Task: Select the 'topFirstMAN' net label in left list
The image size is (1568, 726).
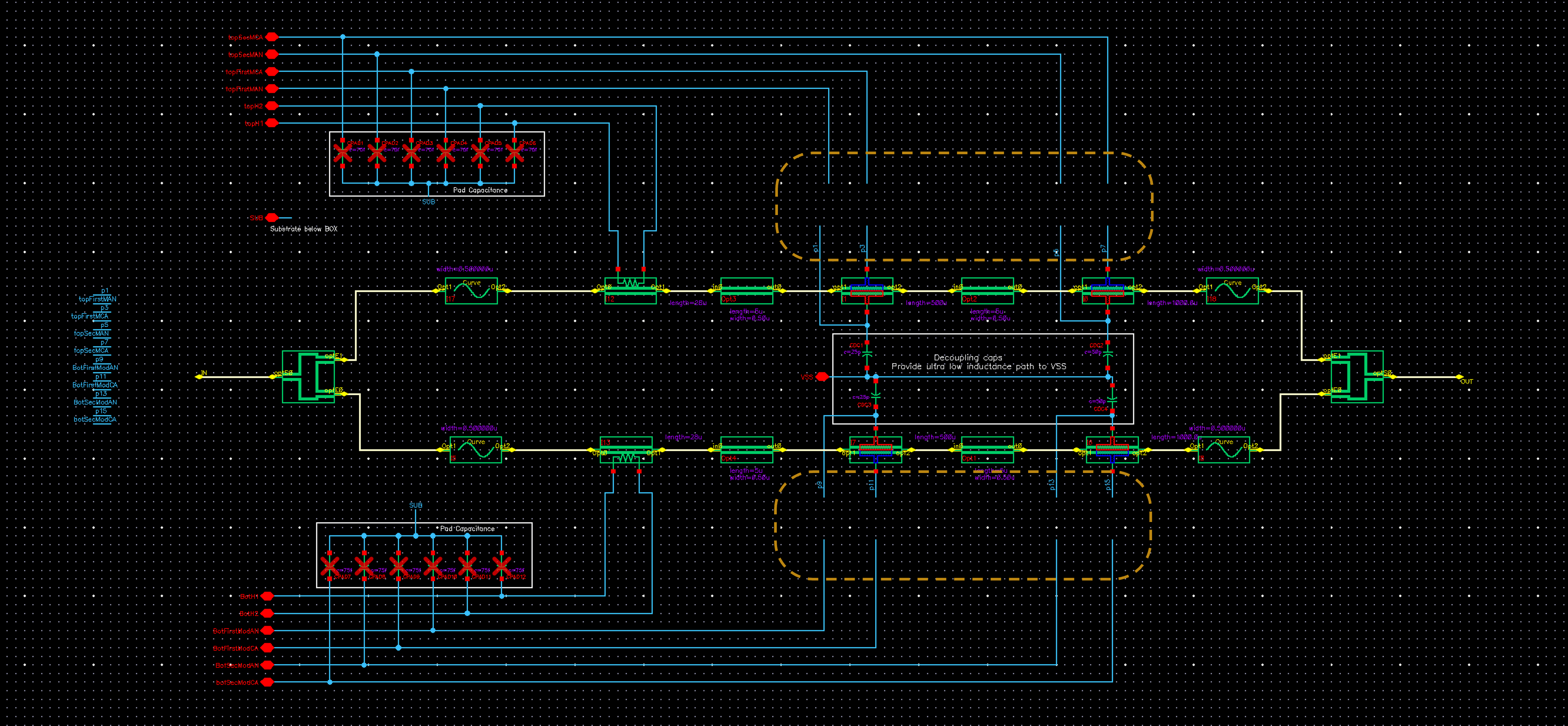Action: pyautogui.click(x=97, y=299)
